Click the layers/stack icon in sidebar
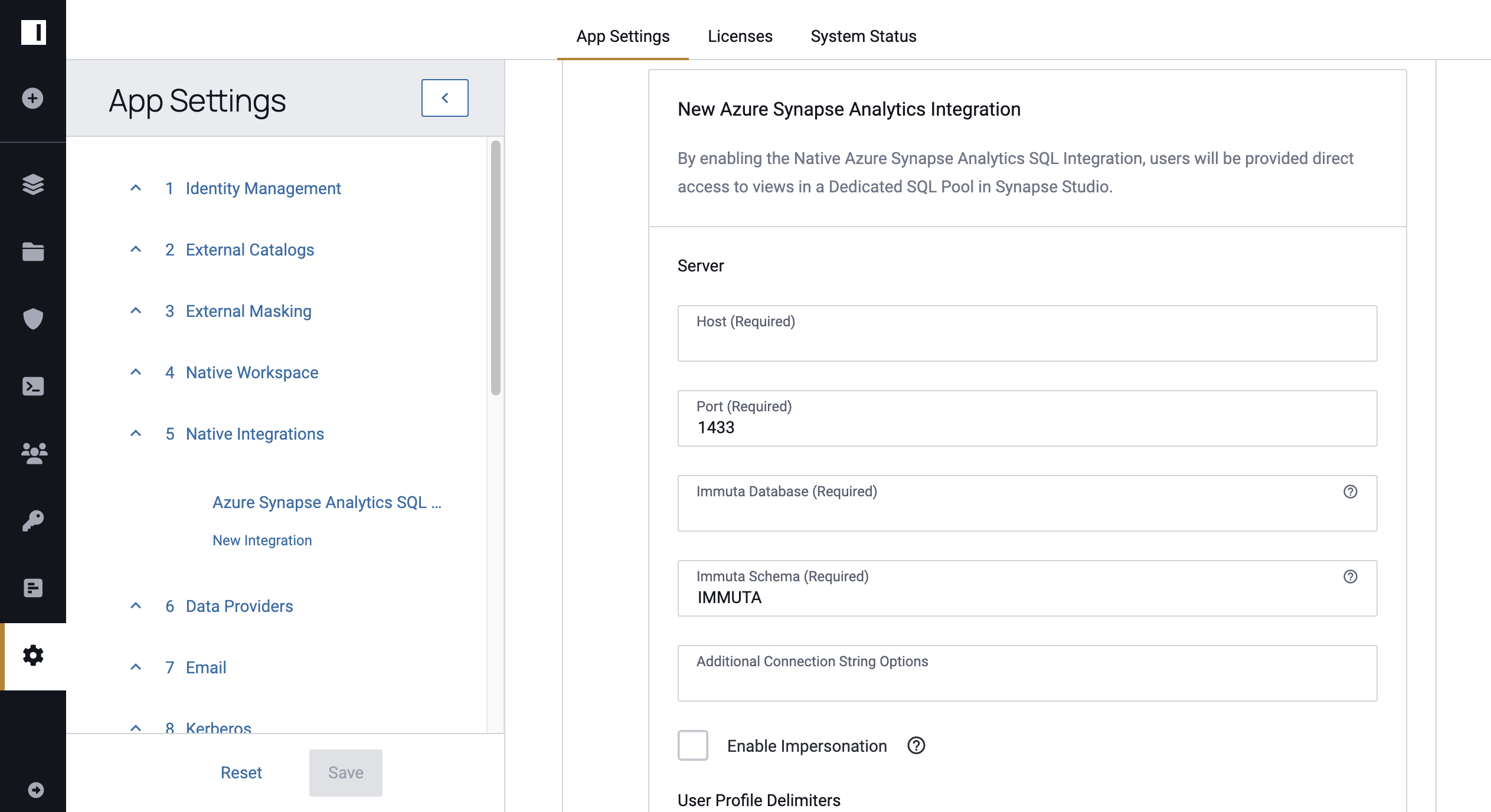Viewport: 1491px width, 812px height. point(33,185)
